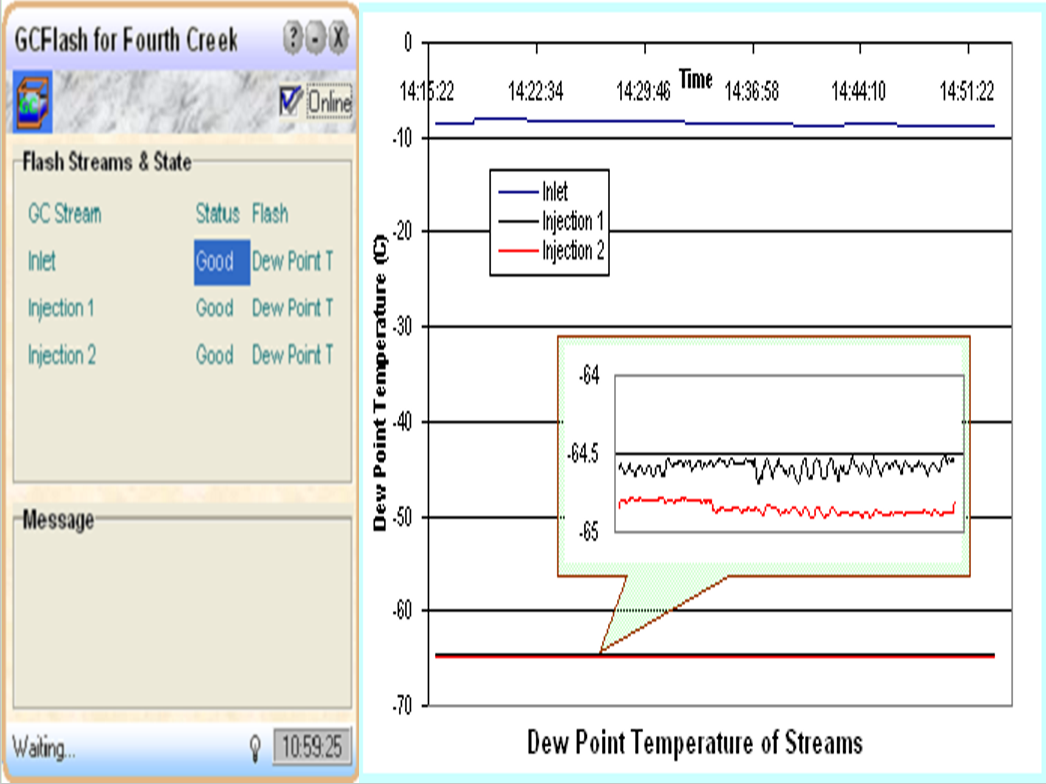Open Dew Point T flash for Inlet
Viewport: 1046px width, 784px height.
pyautogui.click(x=292, y=262)
